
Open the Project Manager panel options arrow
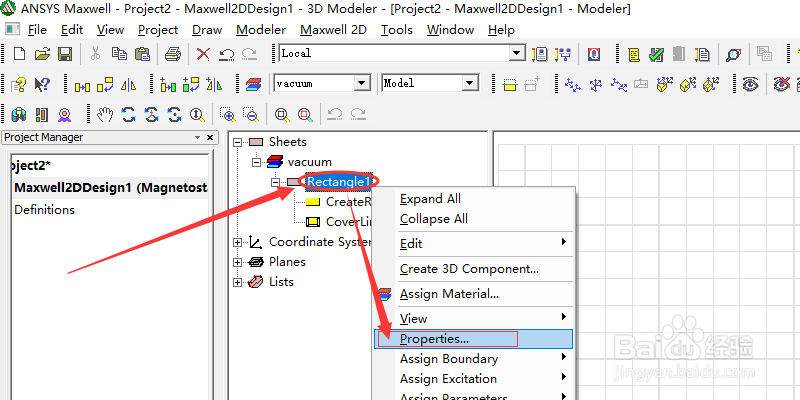[x=197, y=138]
